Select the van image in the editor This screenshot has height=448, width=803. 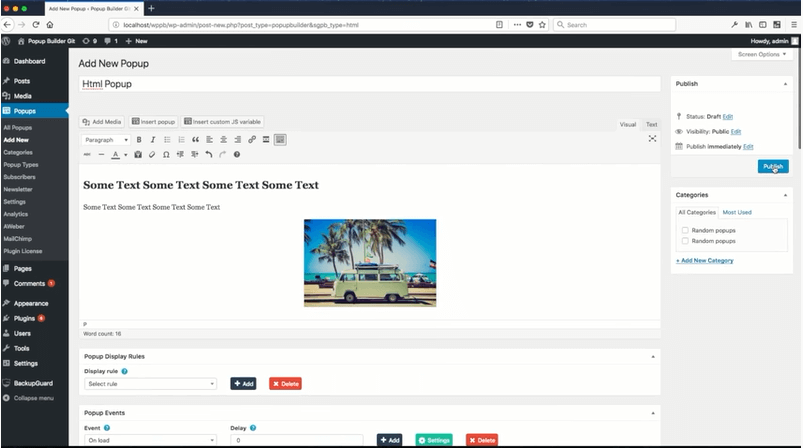pyautogui.click(x=370, y=263)
